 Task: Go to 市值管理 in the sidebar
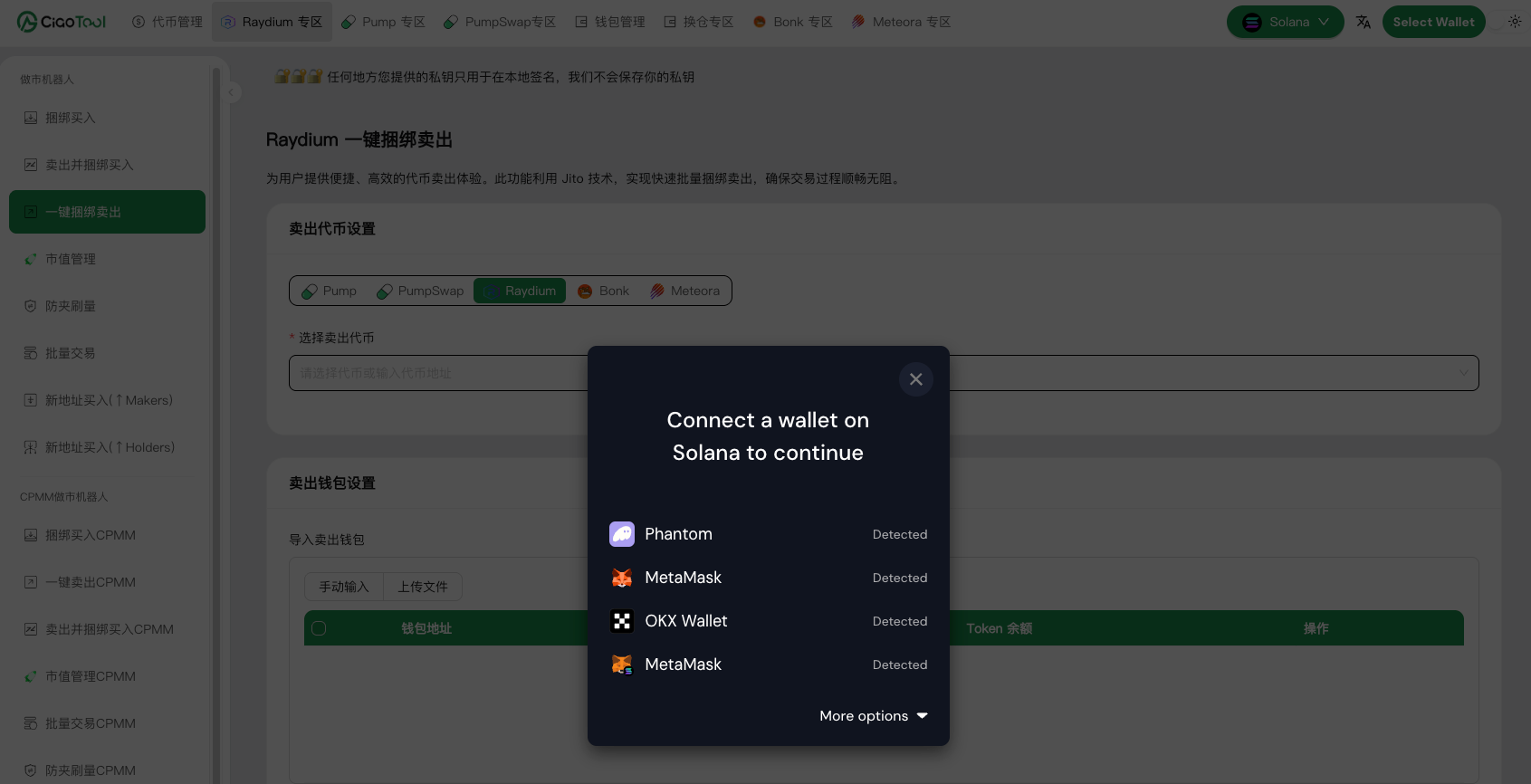click(x=71, y=259)
